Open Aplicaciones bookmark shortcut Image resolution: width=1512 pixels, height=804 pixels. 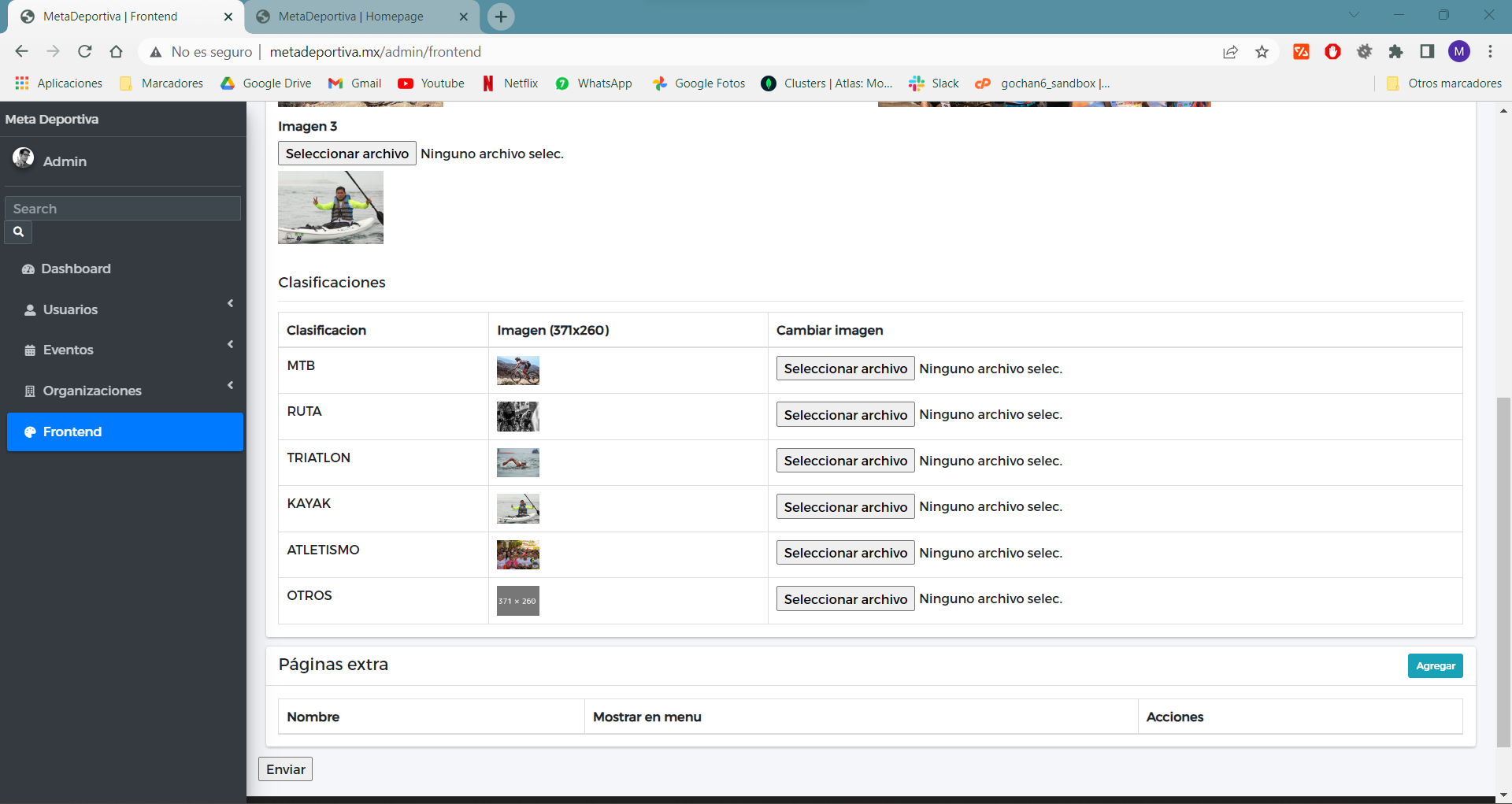point(59,83)
